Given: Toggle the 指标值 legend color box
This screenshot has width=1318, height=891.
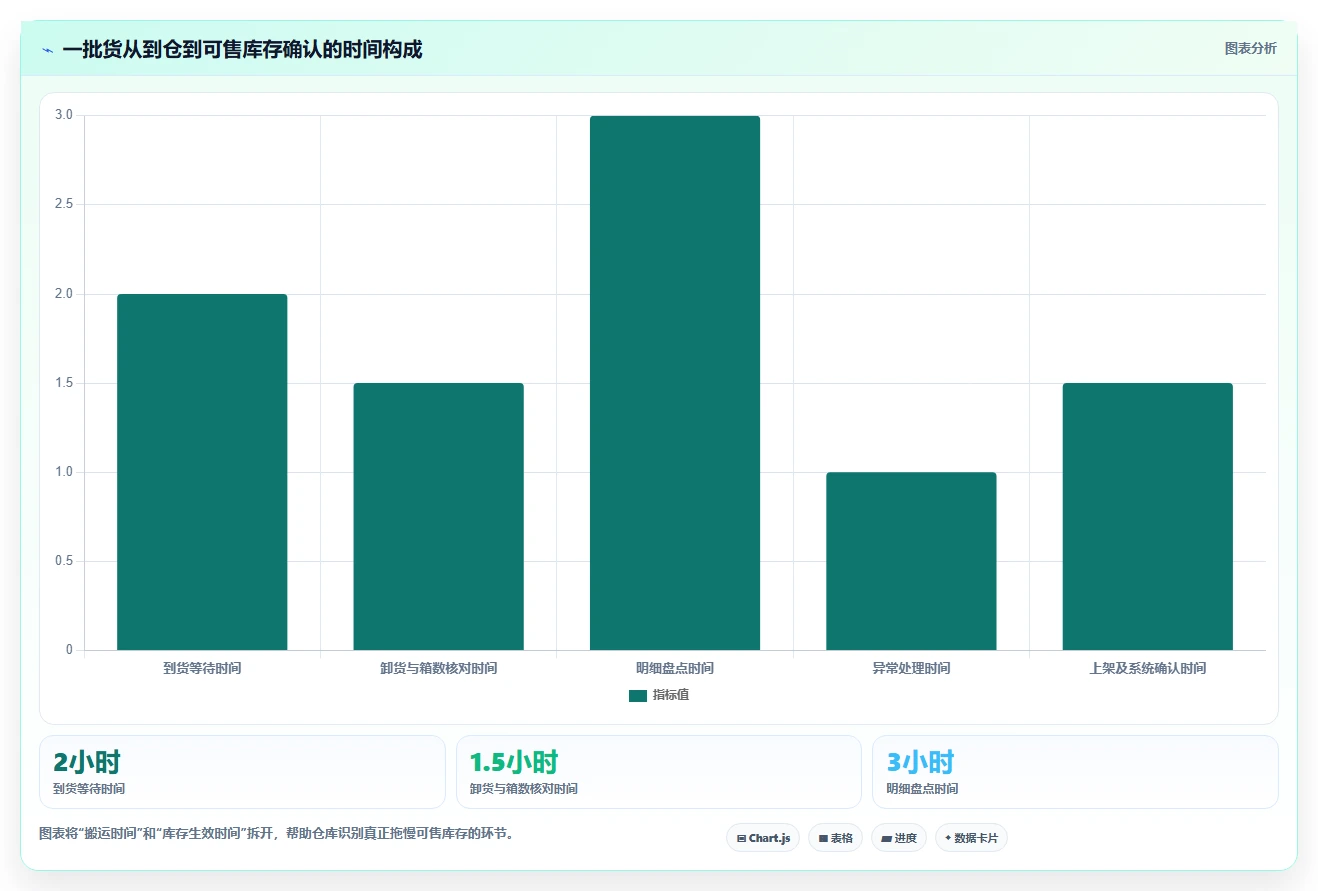Looking at the screenshot, I should click(x=638, y=696).
